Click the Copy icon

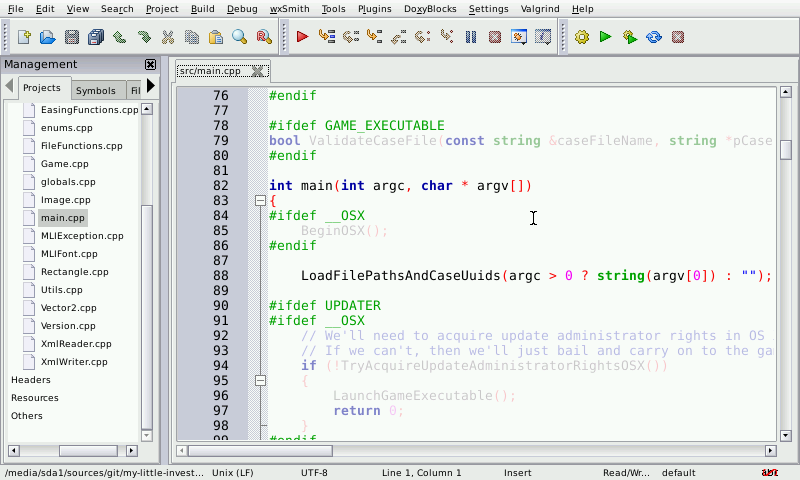[192, 37]
